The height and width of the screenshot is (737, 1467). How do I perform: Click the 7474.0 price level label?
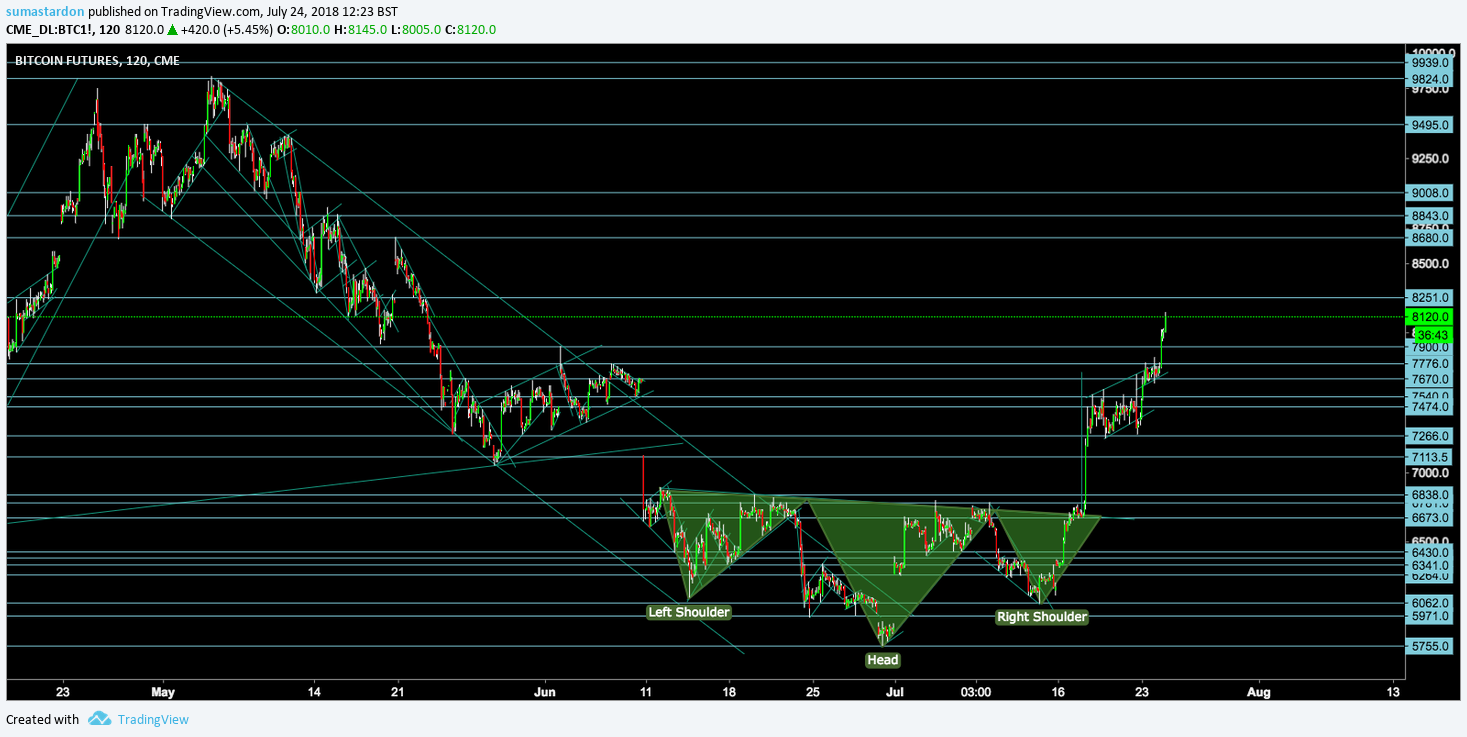[1430, 407]
